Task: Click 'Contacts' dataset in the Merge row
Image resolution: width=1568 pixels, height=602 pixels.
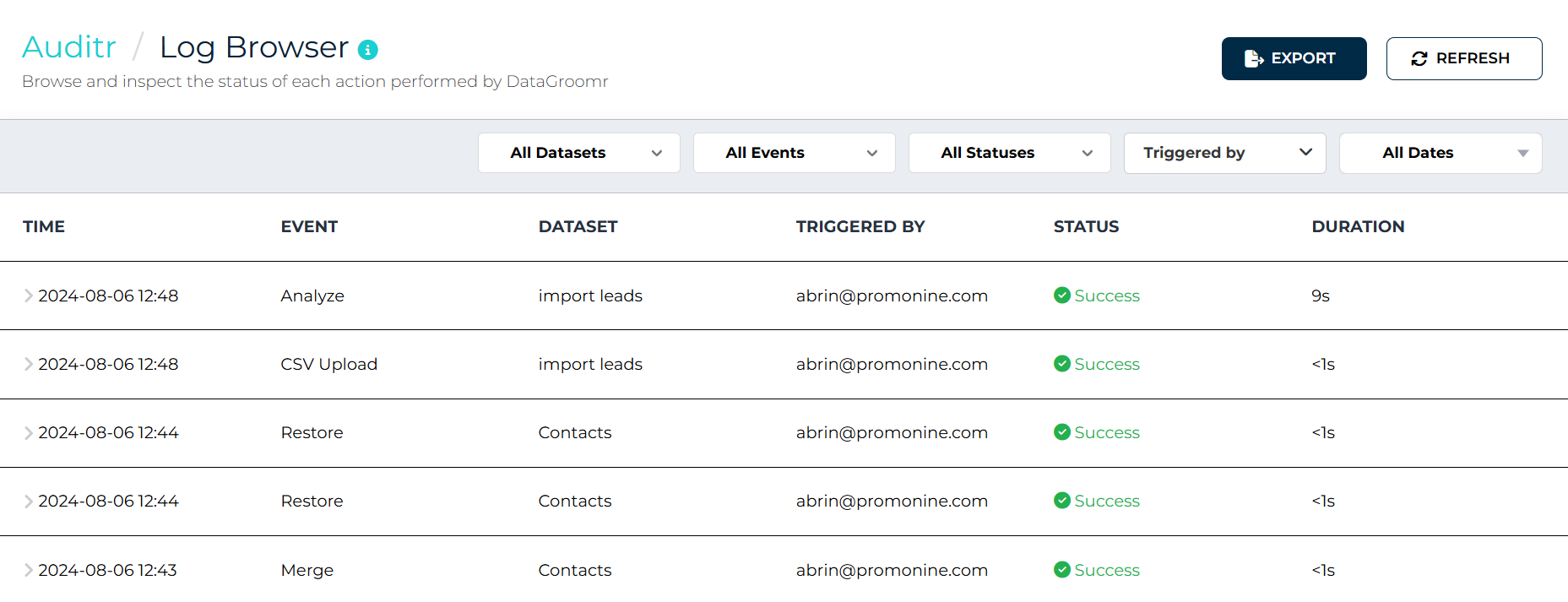Action: point(575,570)
